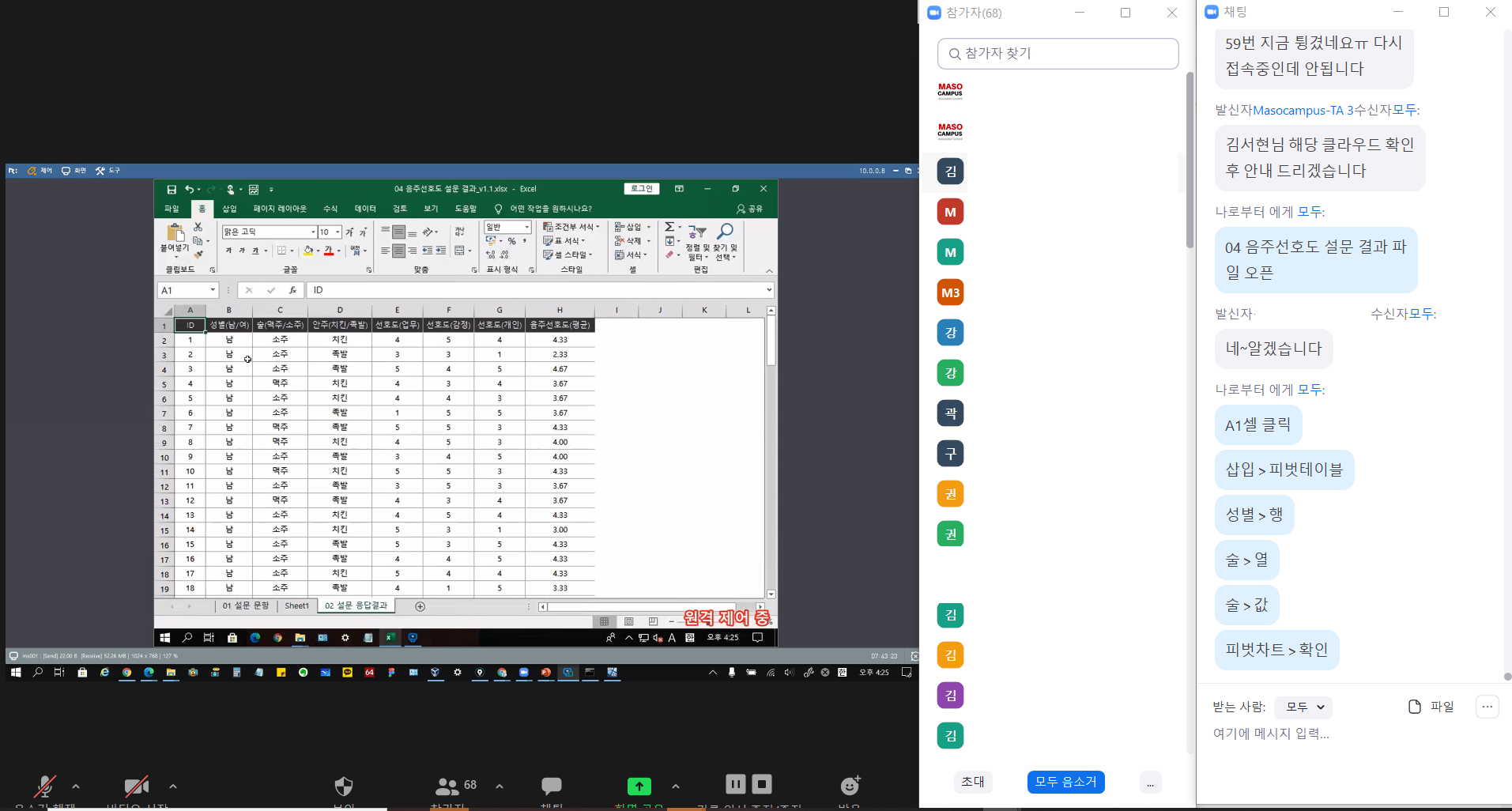Click the Excel Save icon
Viewport: 1512px width, 811px height.
[x=172, y=190]
